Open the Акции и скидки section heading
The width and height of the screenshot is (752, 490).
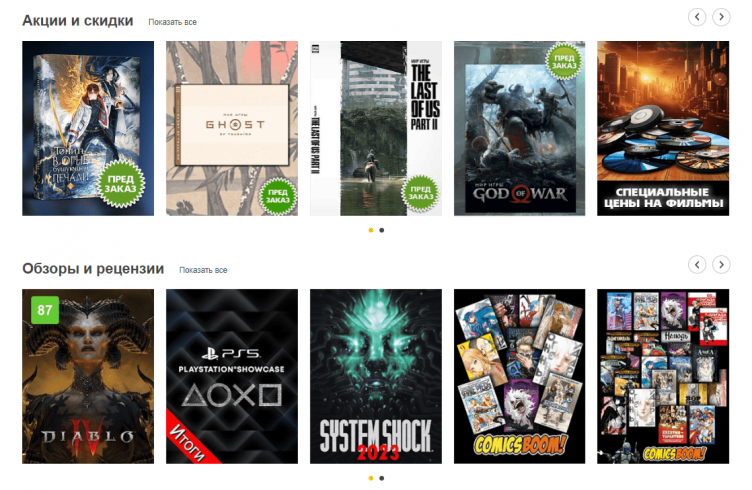pos(77,20)
